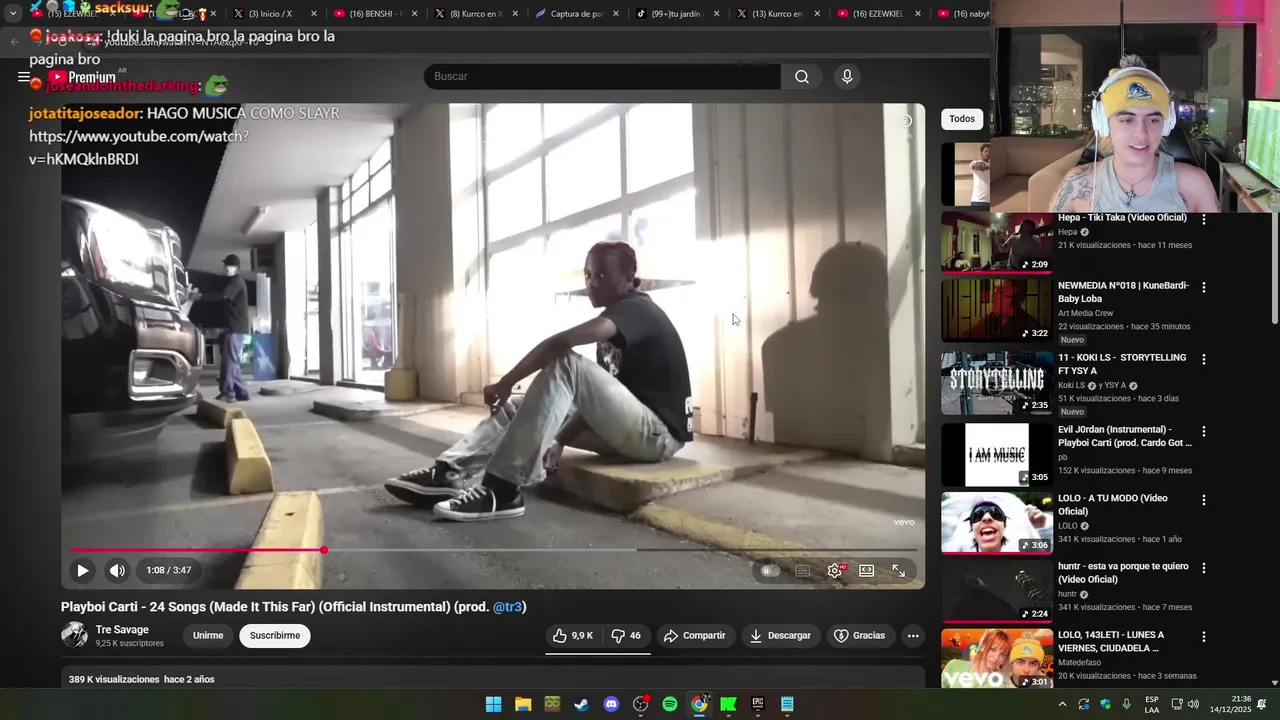Open the YouTube hamburger guide menu

pyautogui.click(x=24, y=77)
